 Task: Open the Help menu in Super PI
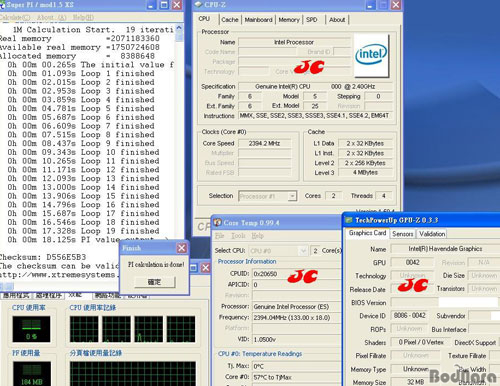pyautogui.click(x=83, y=17)
